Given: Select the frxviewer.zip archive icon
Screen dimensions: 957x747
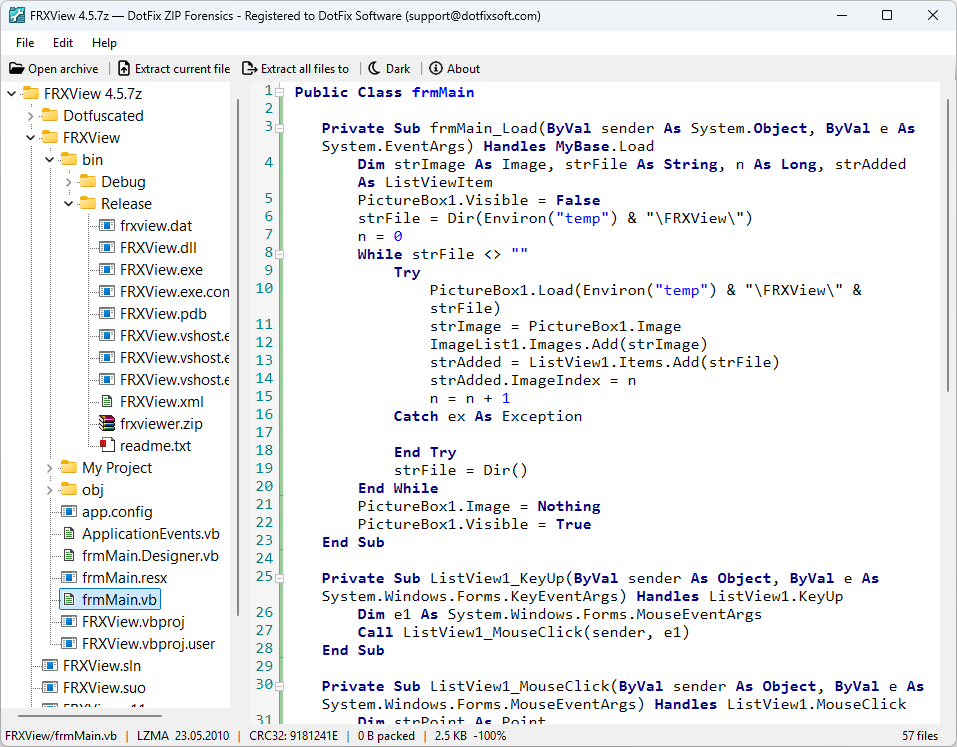Looking at the screenshot, I should click(107, 424).
